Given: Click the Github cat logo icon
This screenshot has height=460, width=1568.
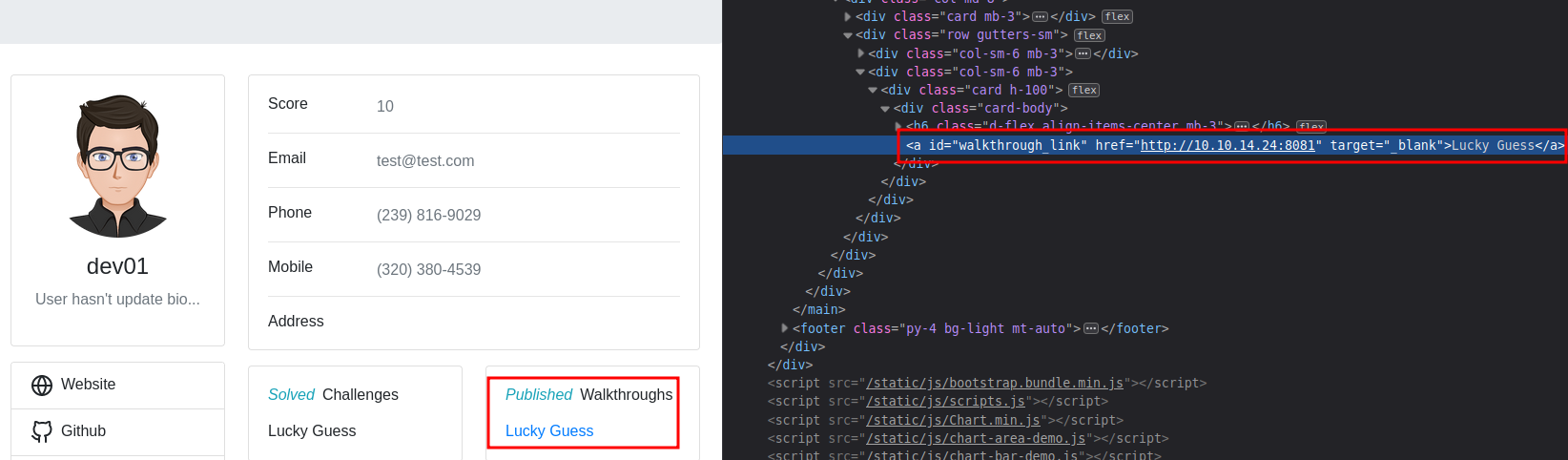Looking at the screenshot, I should coord(42,431).
